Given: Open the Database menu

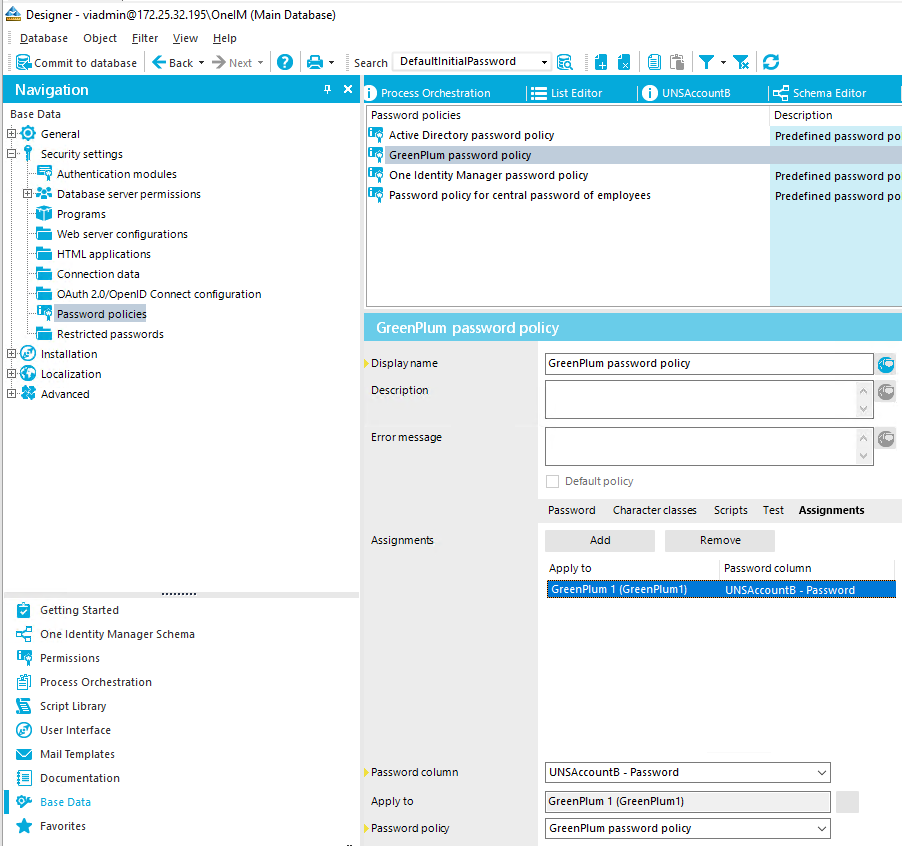Looking at the screenshot, I should [x=43, y=38].
